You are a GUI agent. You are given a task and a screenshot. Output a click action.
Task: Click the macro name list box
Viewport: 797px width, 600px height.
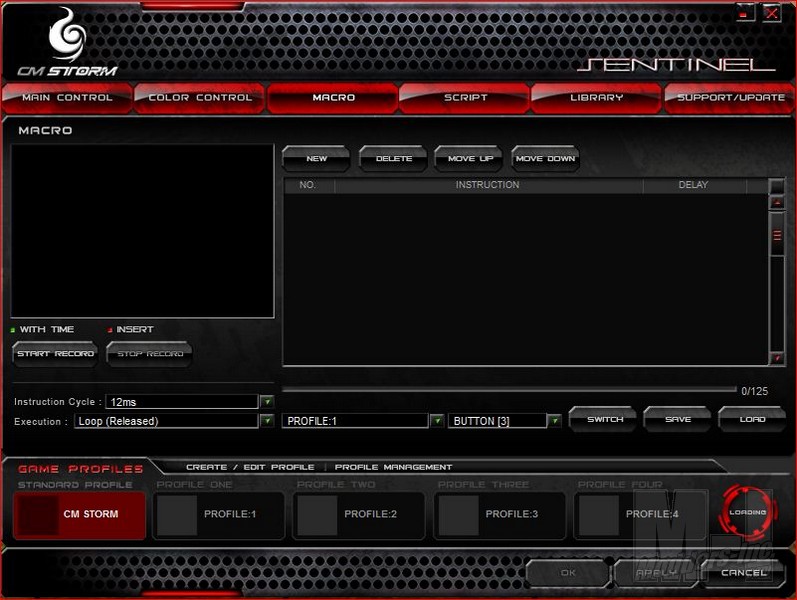click(x=142, y=231)
